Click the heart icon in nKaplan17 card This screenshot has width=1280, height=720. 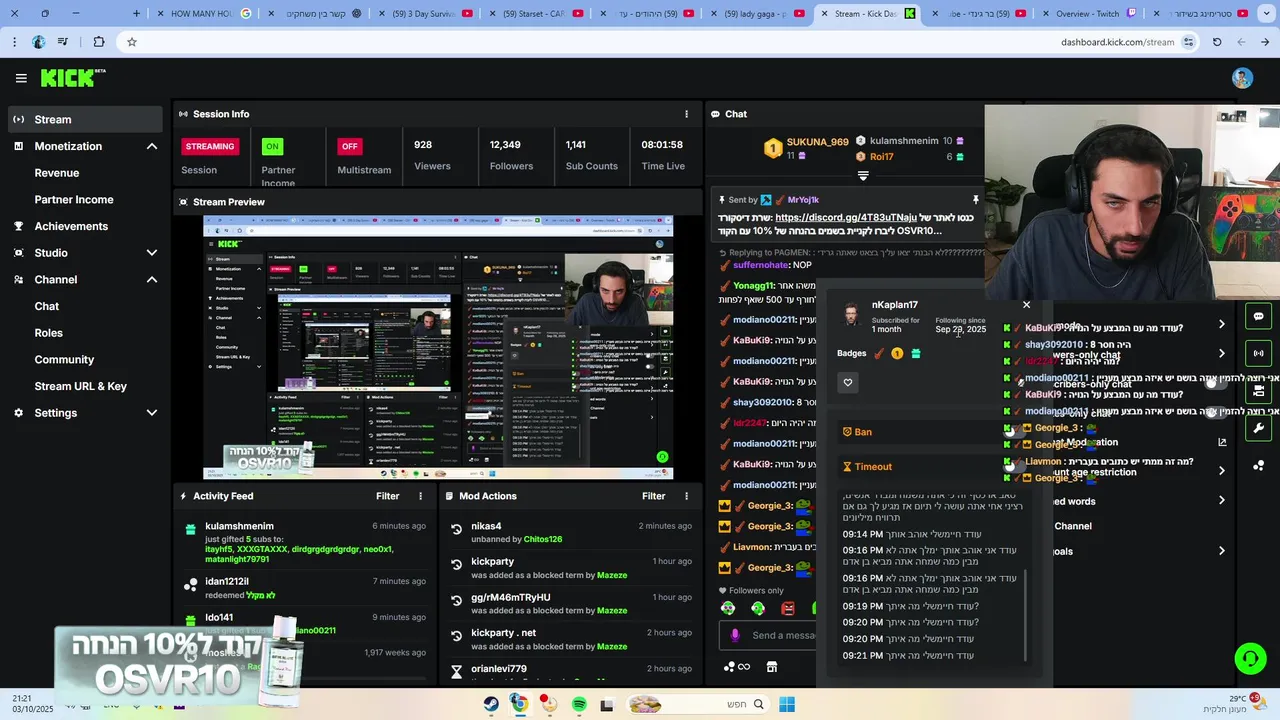[848, 382]
